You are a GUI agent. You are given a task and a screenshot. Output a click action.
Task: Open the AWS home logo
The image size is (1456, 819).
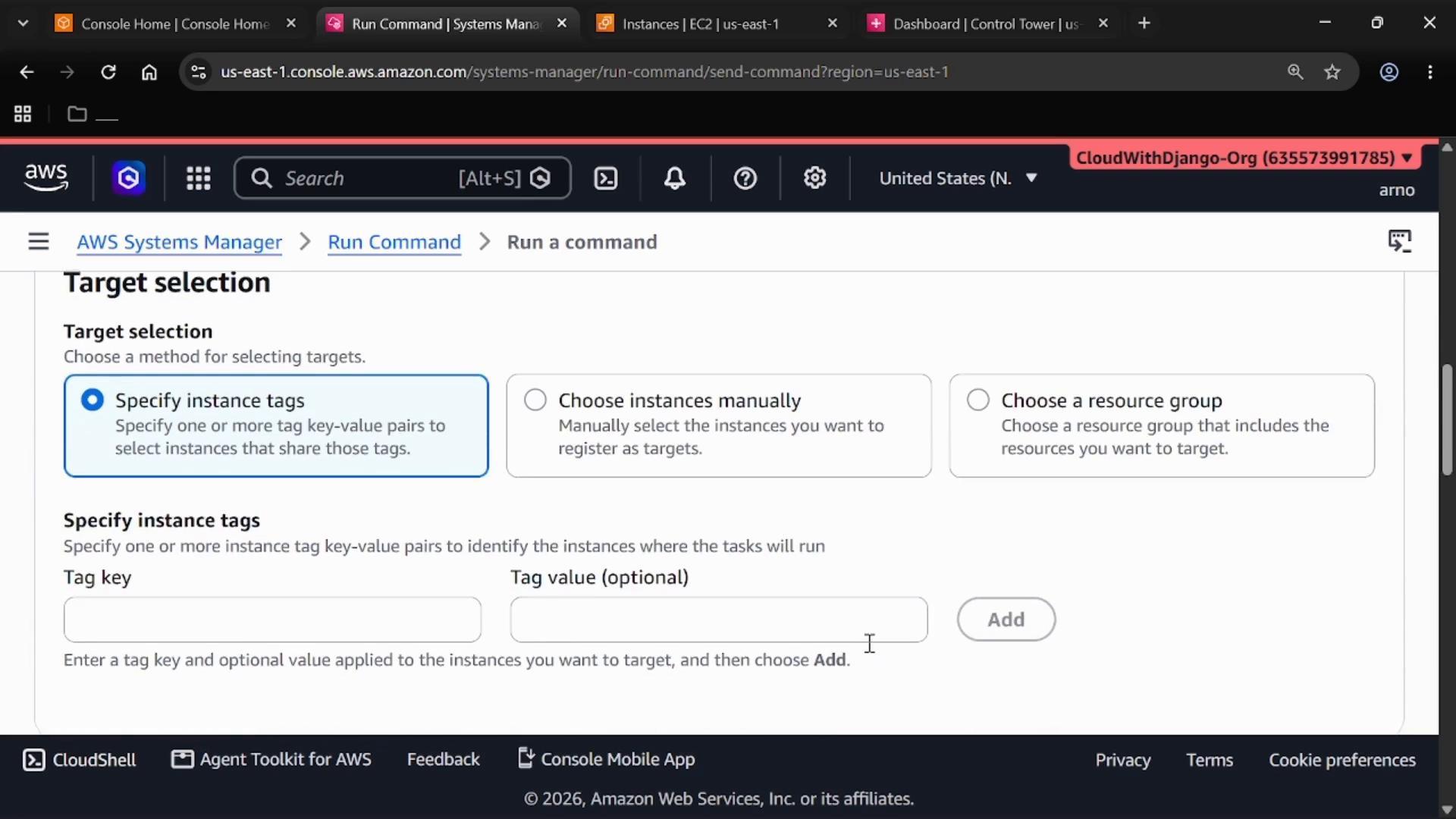pos(46,177)
